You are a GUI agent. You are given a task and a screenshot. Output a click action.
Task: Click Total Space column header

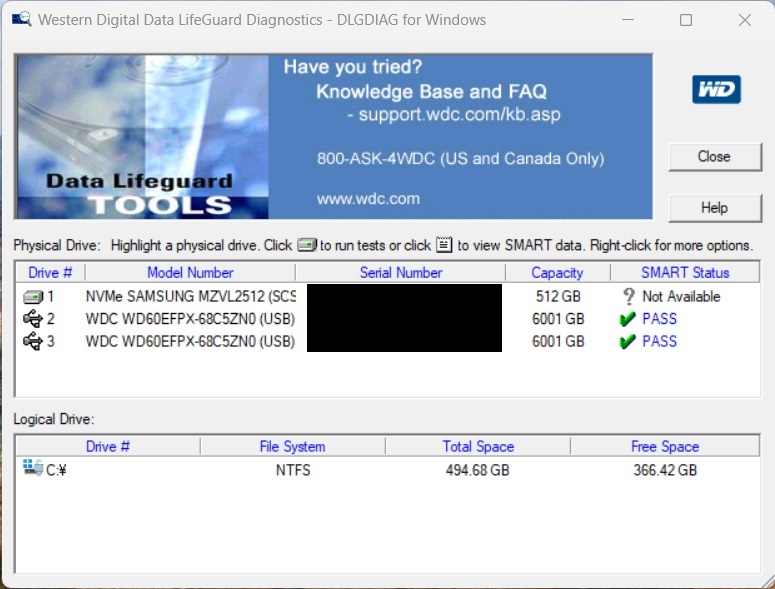(x=478, y=446)
